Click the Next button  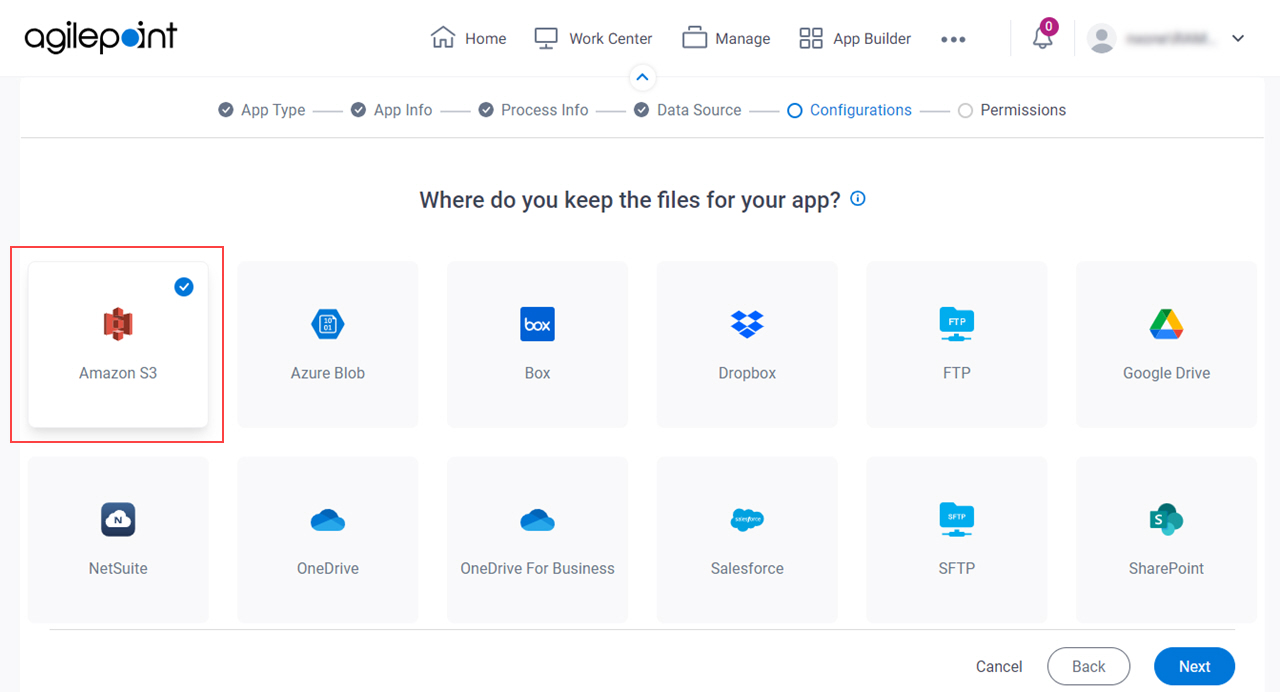(1194, 666)
